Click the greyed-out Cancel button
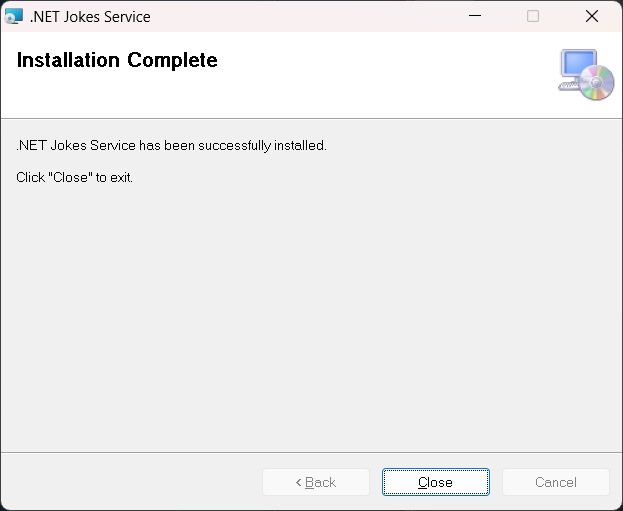 pyautogui.click(x=556, y=482)
